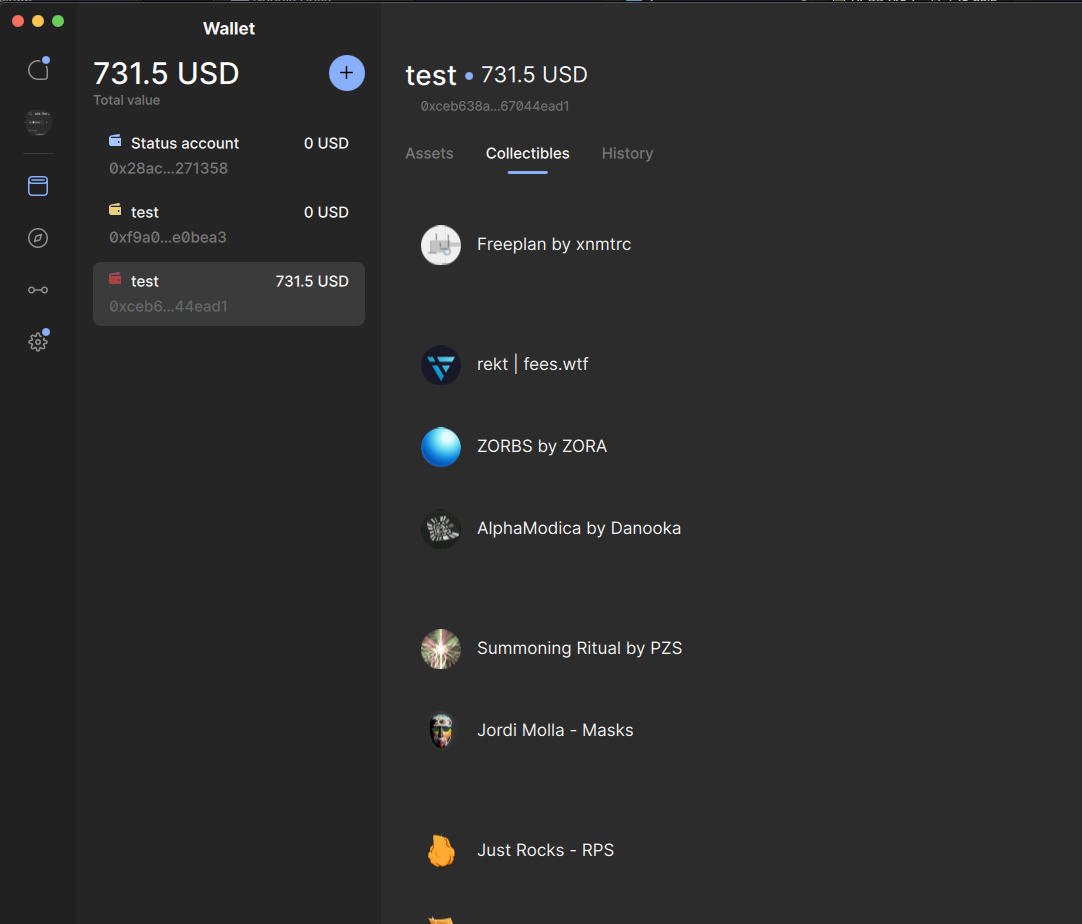
Task: Expand Summoning Ritual by PZS collection
Action: pyautogui.click(x=579, y=649)
